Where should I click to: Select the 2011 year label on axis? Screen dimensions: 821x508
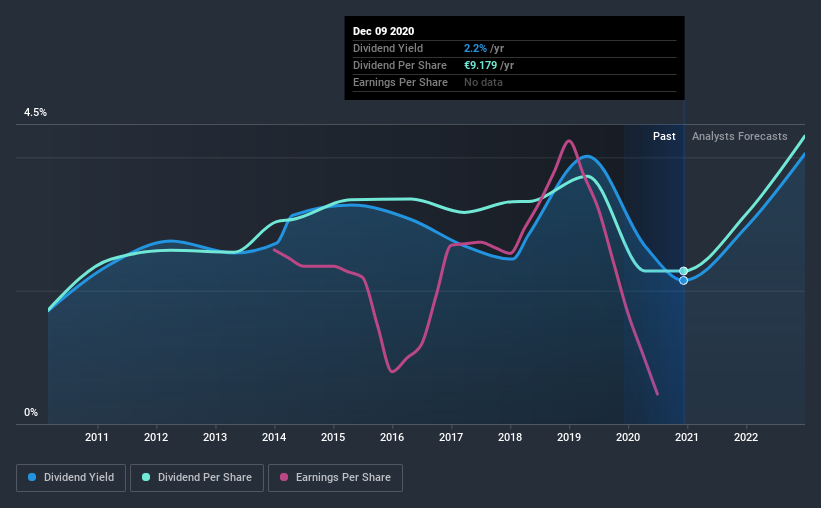[97, 437]
